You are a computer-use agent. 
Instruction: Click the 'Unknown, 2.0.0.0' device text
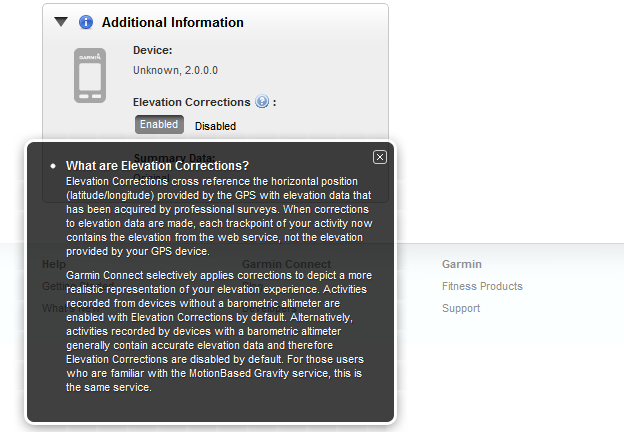point(176,70)
